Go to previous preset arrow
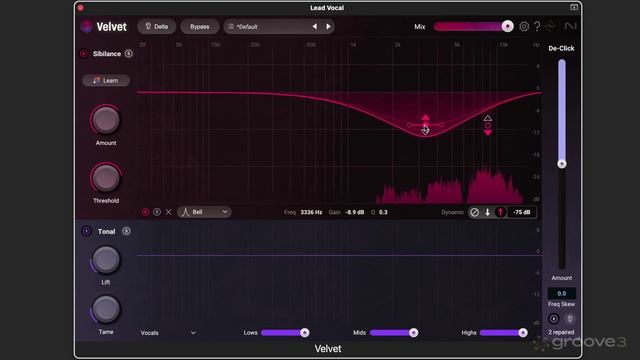The image size is (640, 360). [x=315, y=27]
